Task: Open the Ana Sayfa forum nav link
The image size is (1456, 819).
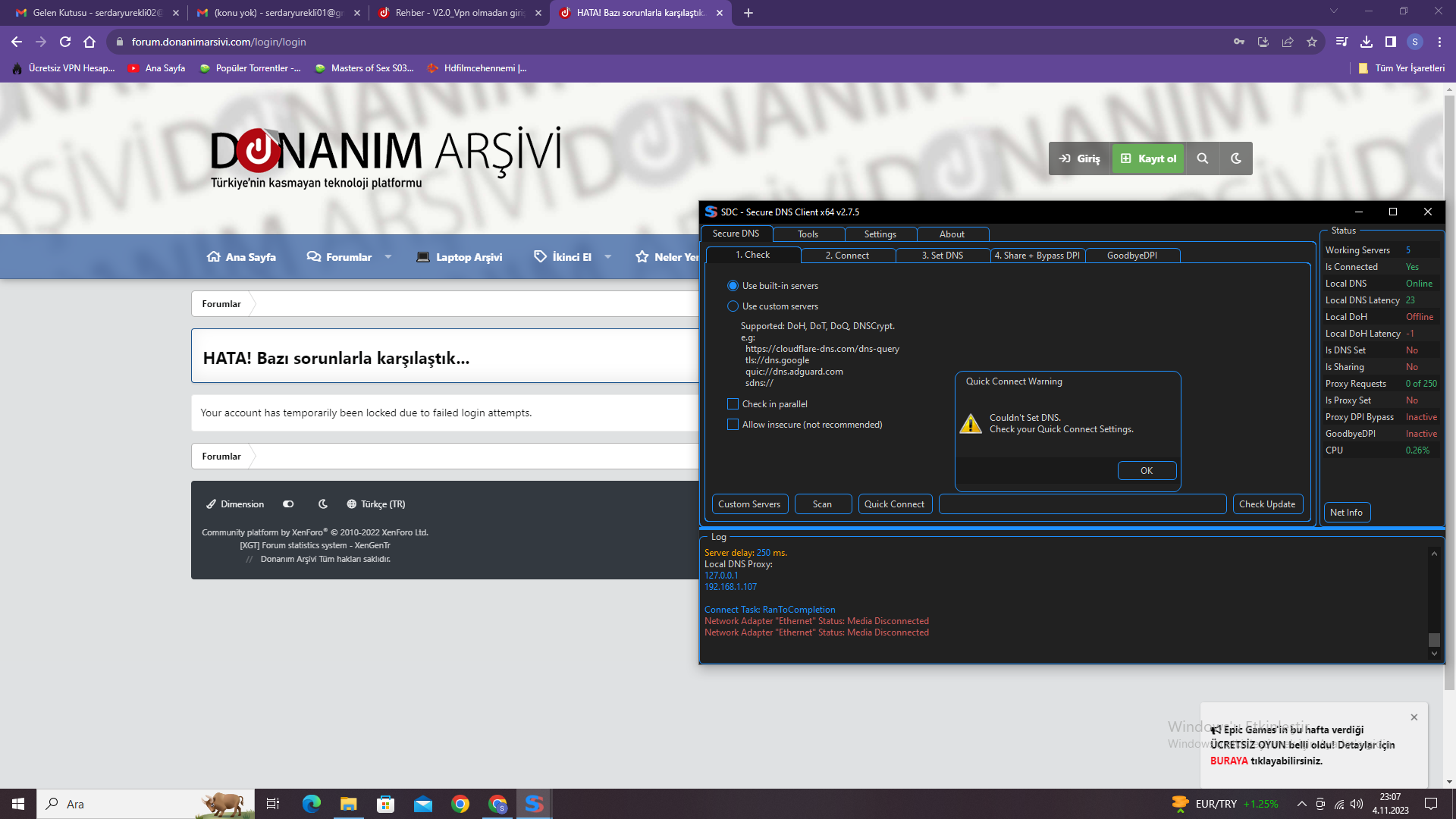Action: (x=241, y=257)
